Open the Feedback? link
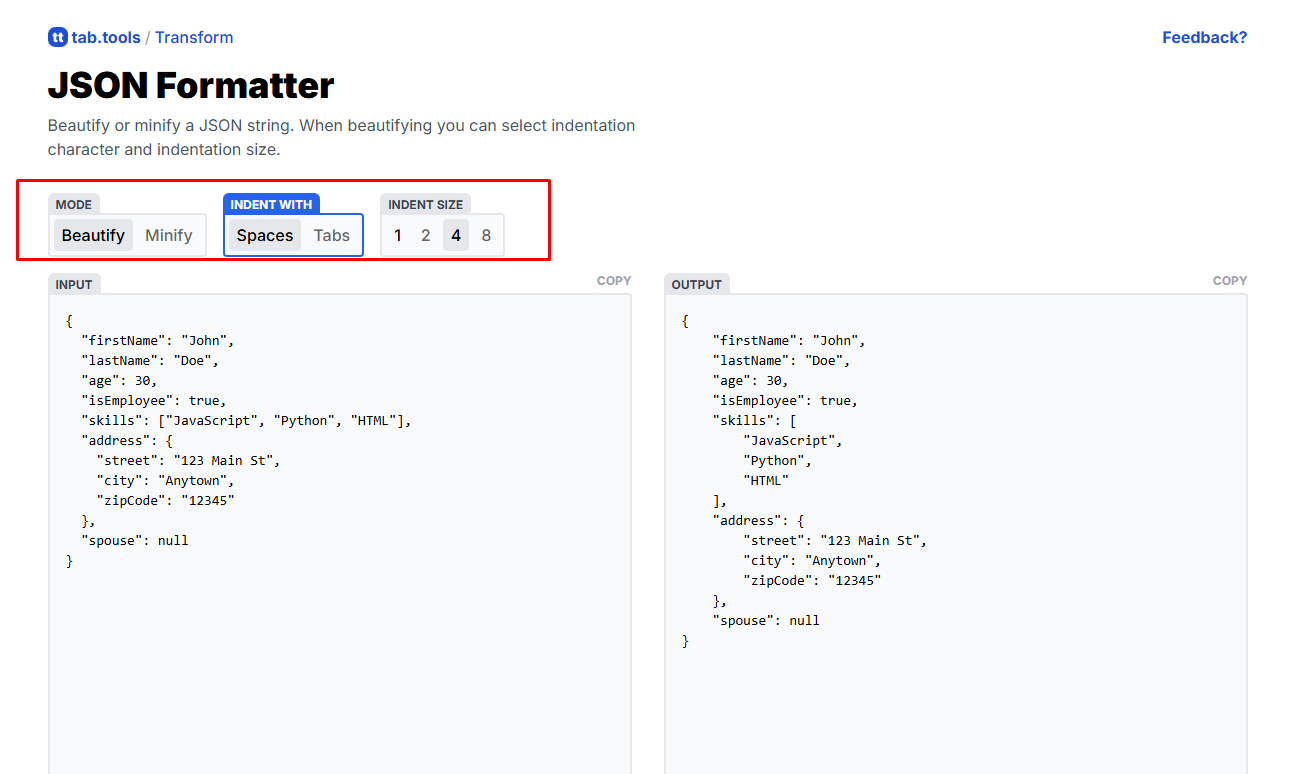The width and height of the screenshot is (1309, 774). click(1204, 37)
